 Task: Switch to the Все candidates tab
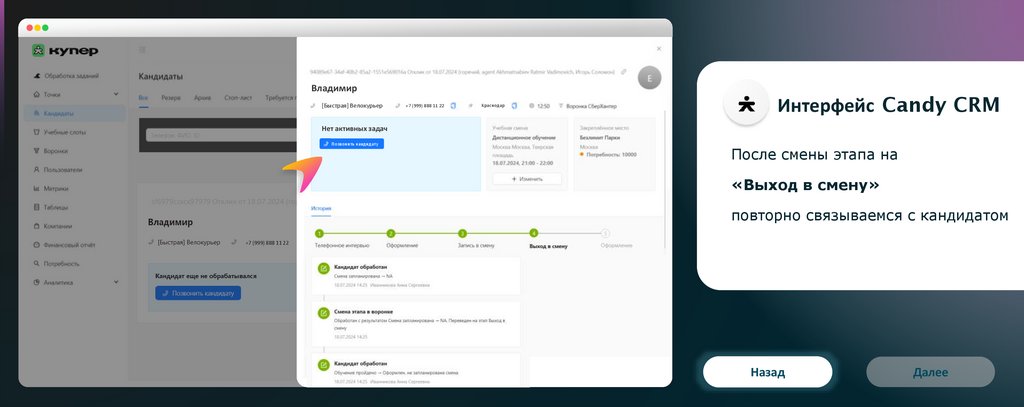click(143, 97)
